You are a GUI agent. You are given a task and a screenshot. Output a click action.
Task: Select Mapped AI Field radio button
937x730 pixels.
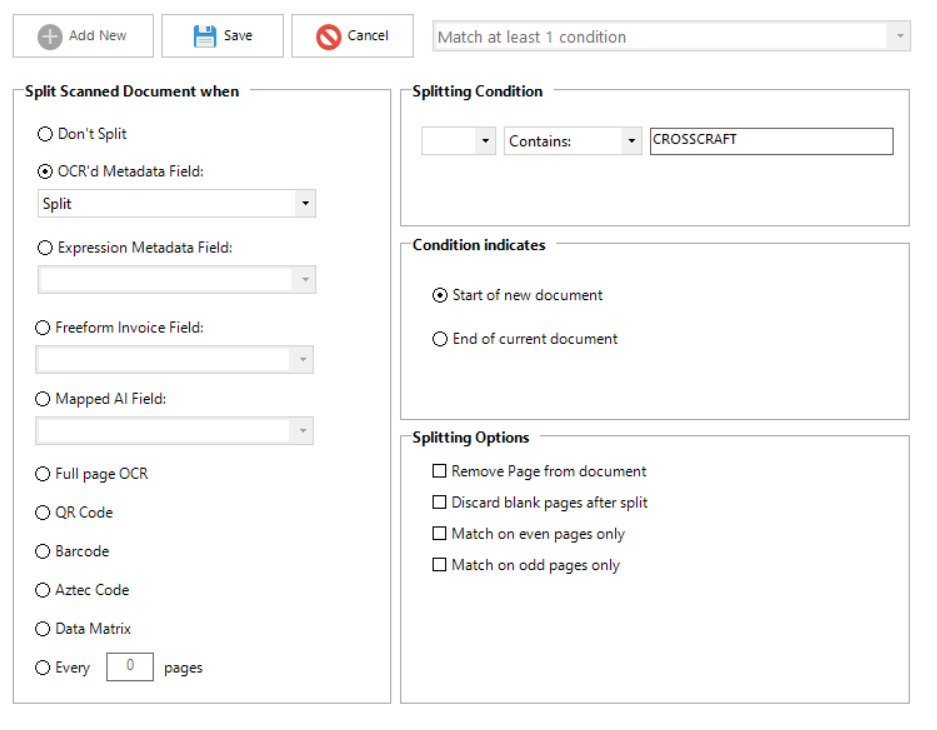[43, 399]
